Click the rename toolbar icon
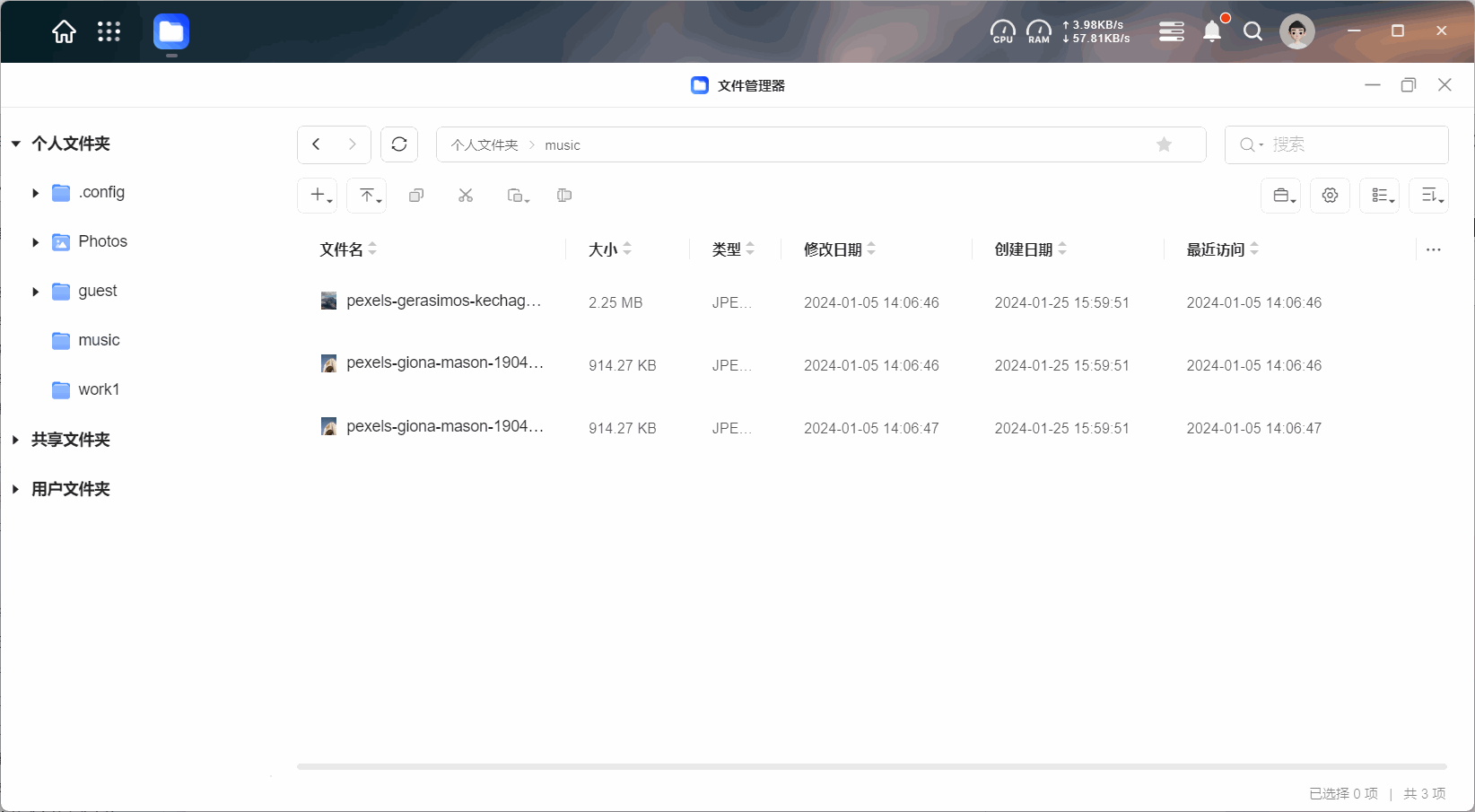Screen dimensions: 1475x812 coord(564,195)
